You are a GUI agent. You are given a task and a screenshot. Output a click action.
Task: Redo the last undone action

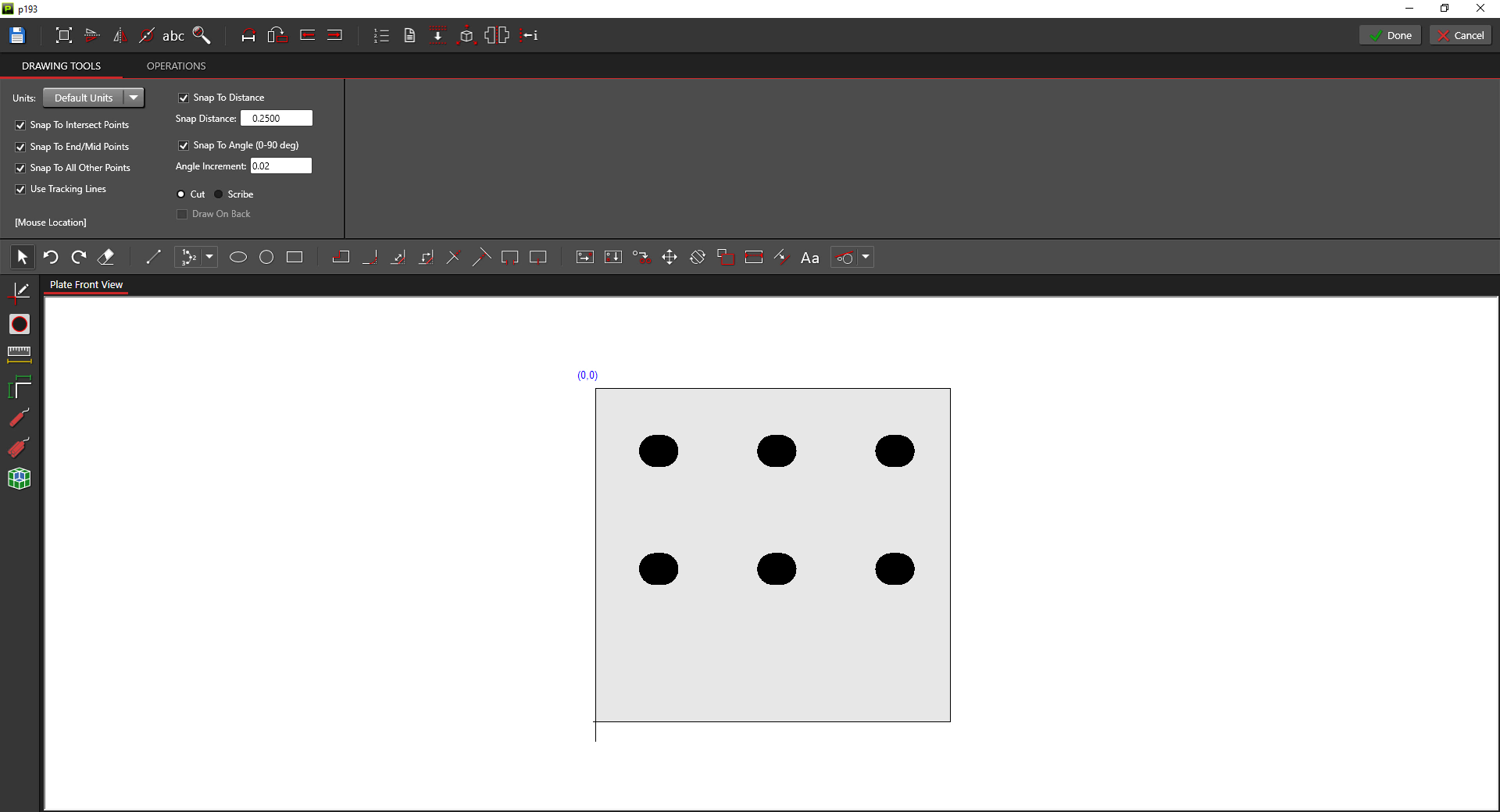coord(79,257)
